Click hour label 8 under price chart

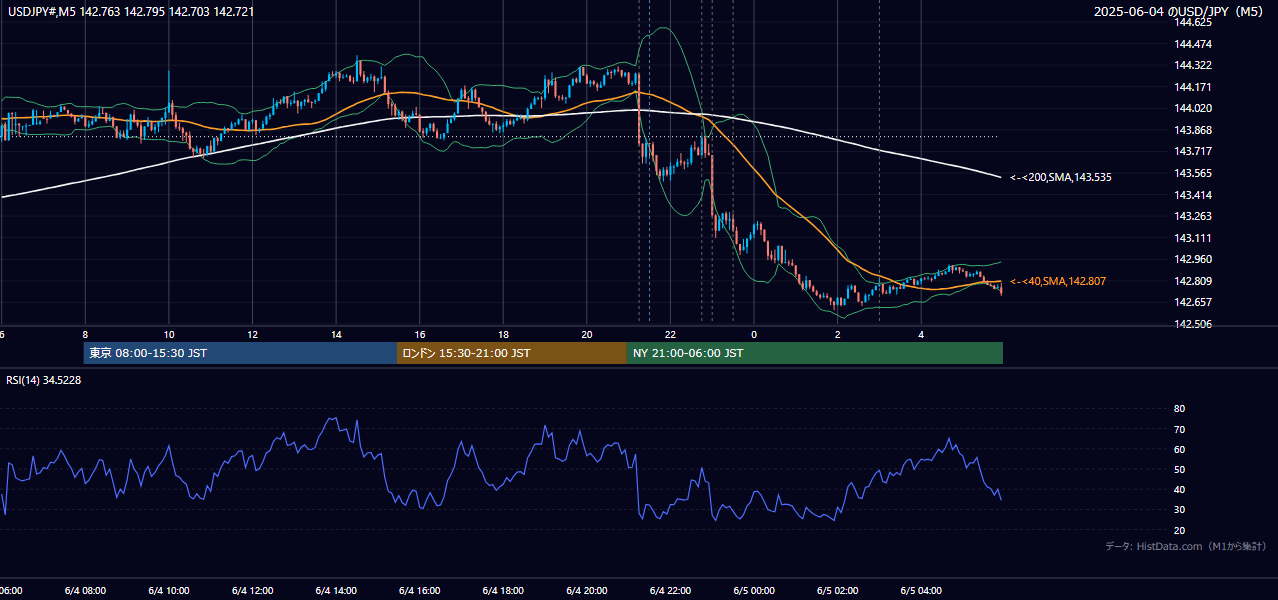coord(85,335)
